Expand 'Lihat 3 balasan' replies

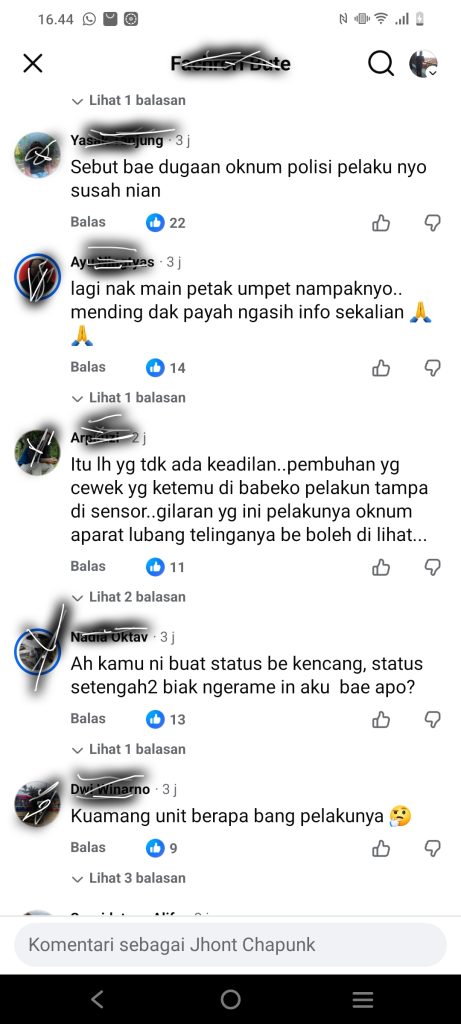pyautogui.click(x=129, y=878)
